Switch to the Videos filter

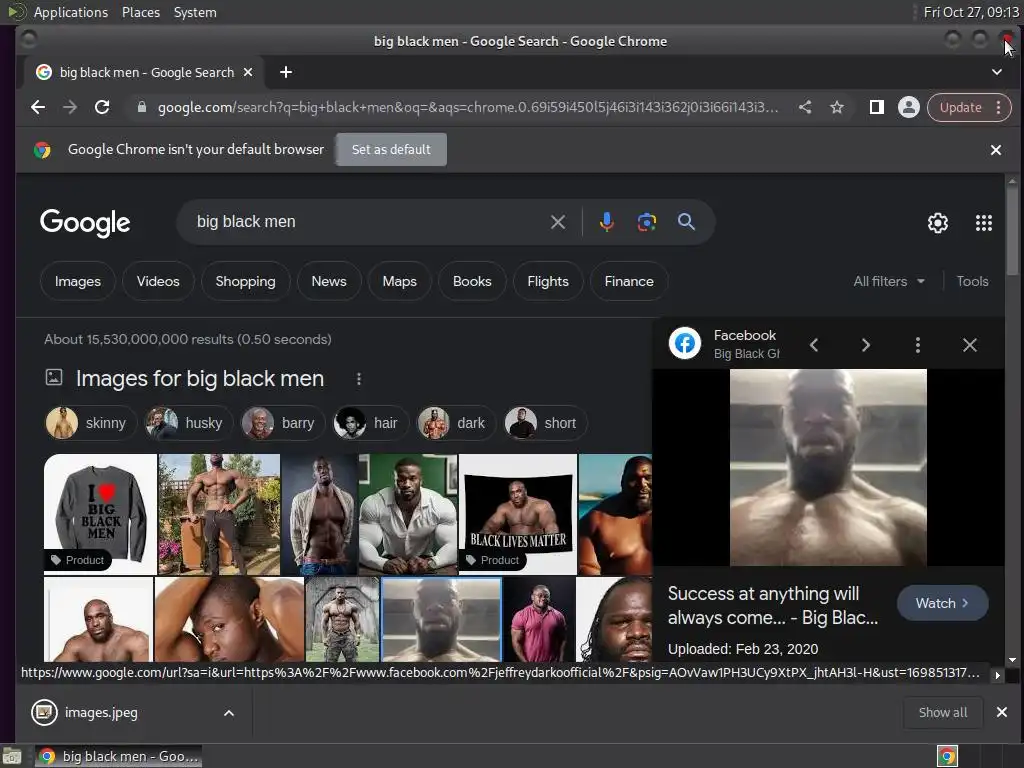click(x=158, y=281)
